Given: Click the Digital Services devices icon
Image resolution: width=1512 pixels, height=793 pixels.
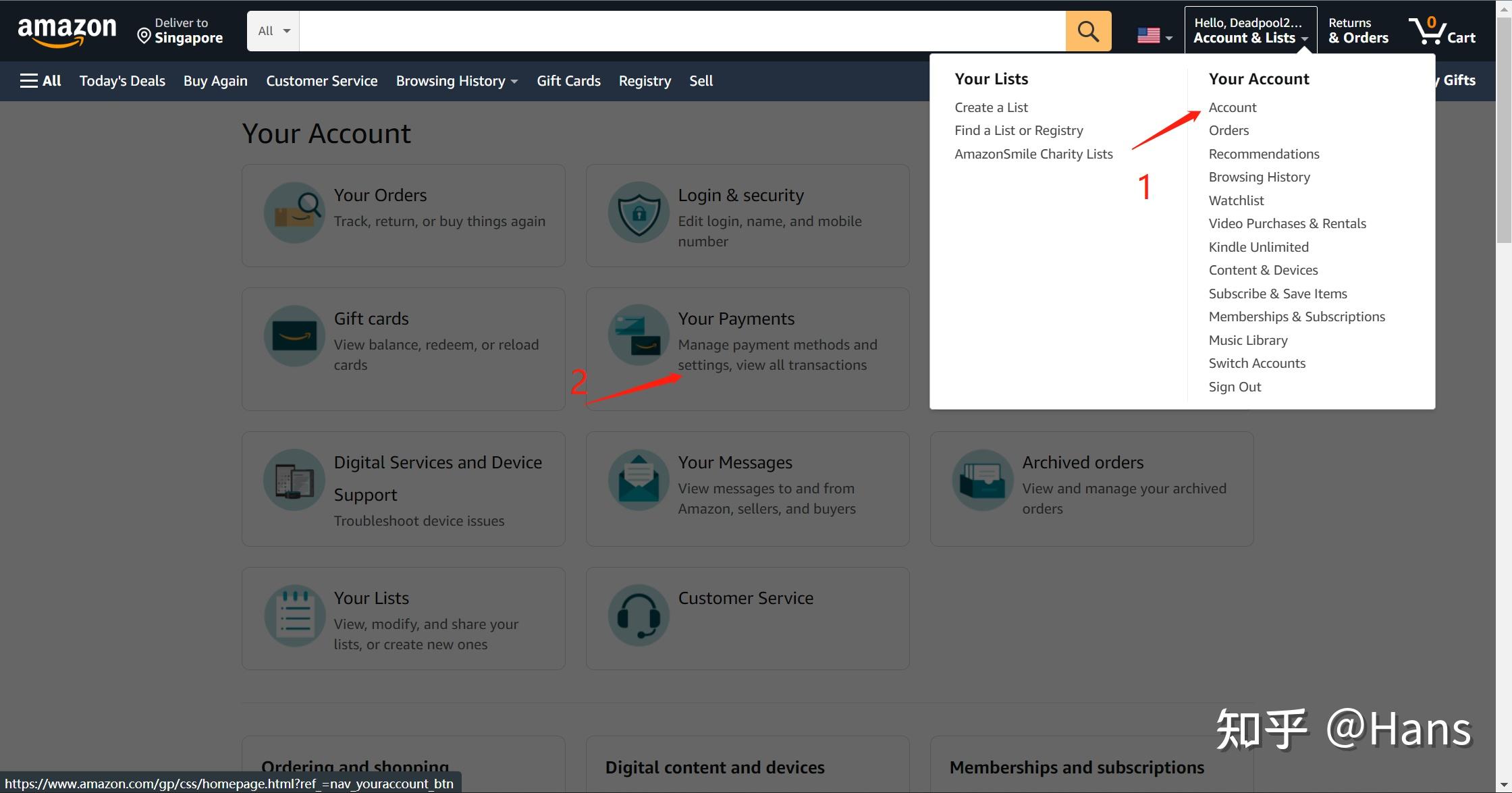Looking at the screenshot, I should tap(294, 480).
